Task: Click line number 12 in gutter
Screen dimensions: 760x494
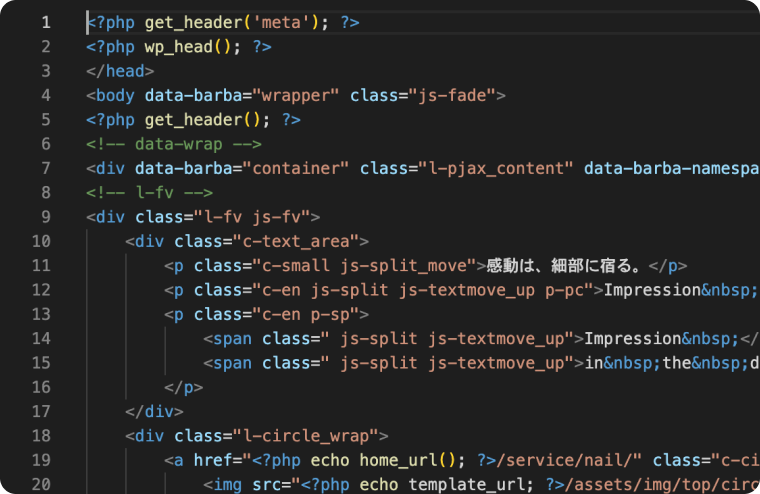Action: tap(41, 289)
